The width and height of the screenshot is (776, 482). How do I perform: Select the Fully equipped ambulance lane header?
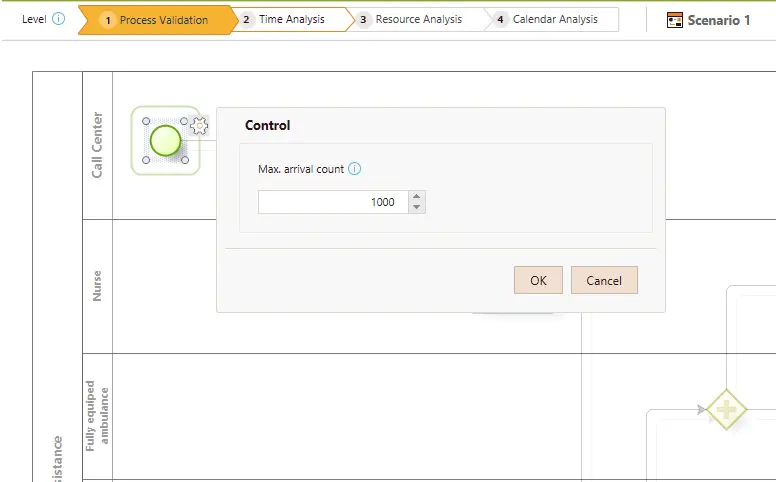[x=97, y=416]
